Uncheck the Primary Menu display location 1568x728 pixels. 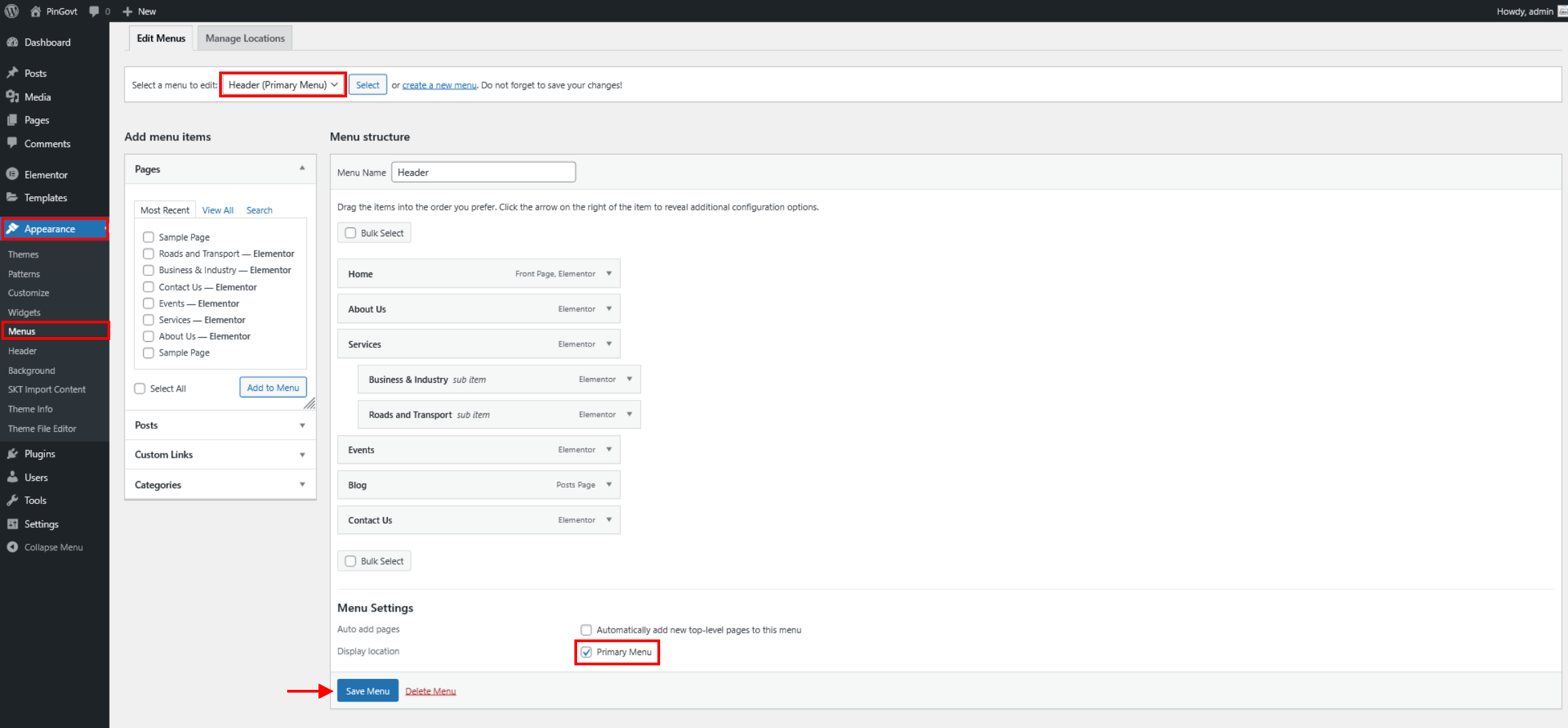[x=586, y=652]
